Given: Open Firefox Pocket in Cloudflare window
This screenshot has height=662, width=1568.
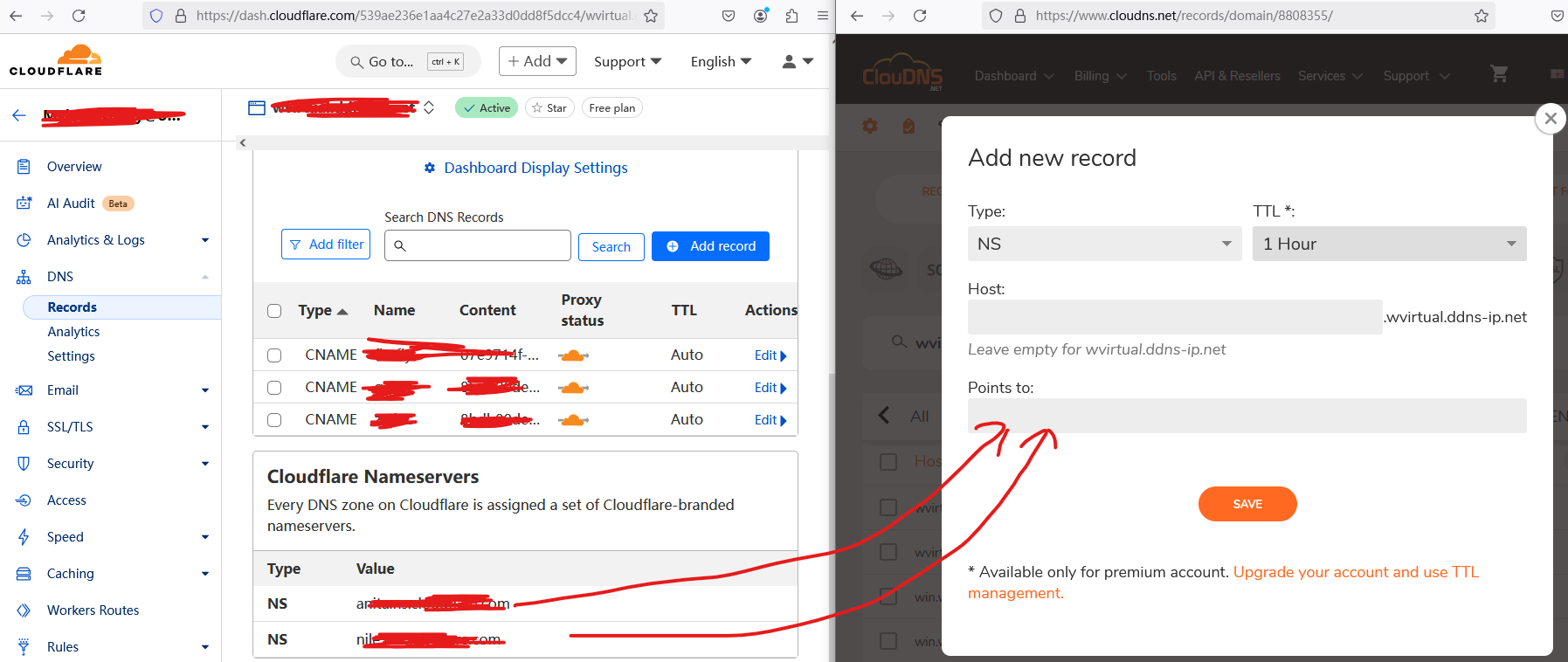Looking at the screenshot, I should (x=729, y=16).
